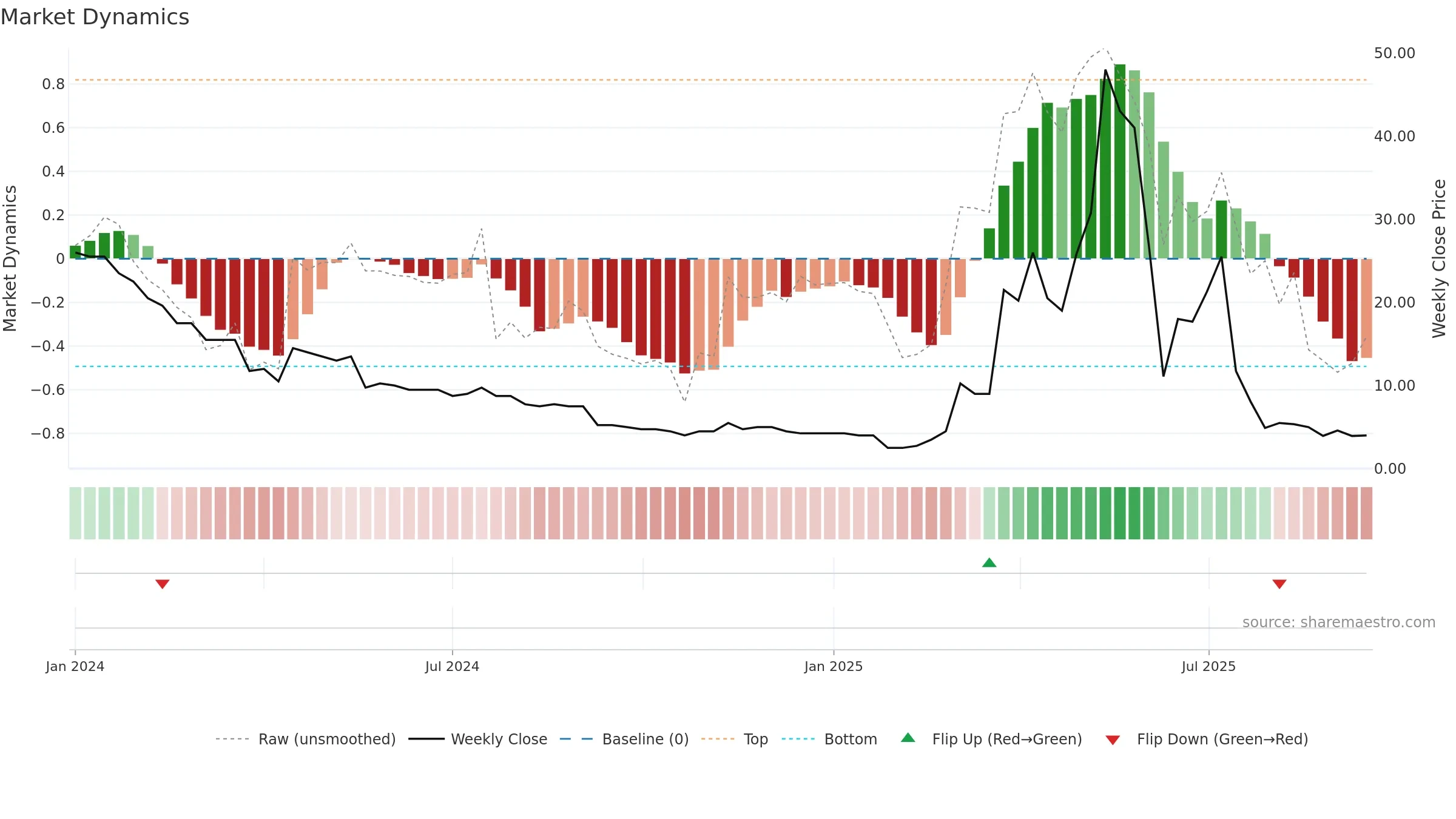Click the Market Dynamics chart title
This screenshot has height=819, width=1456.
point(95,17)
